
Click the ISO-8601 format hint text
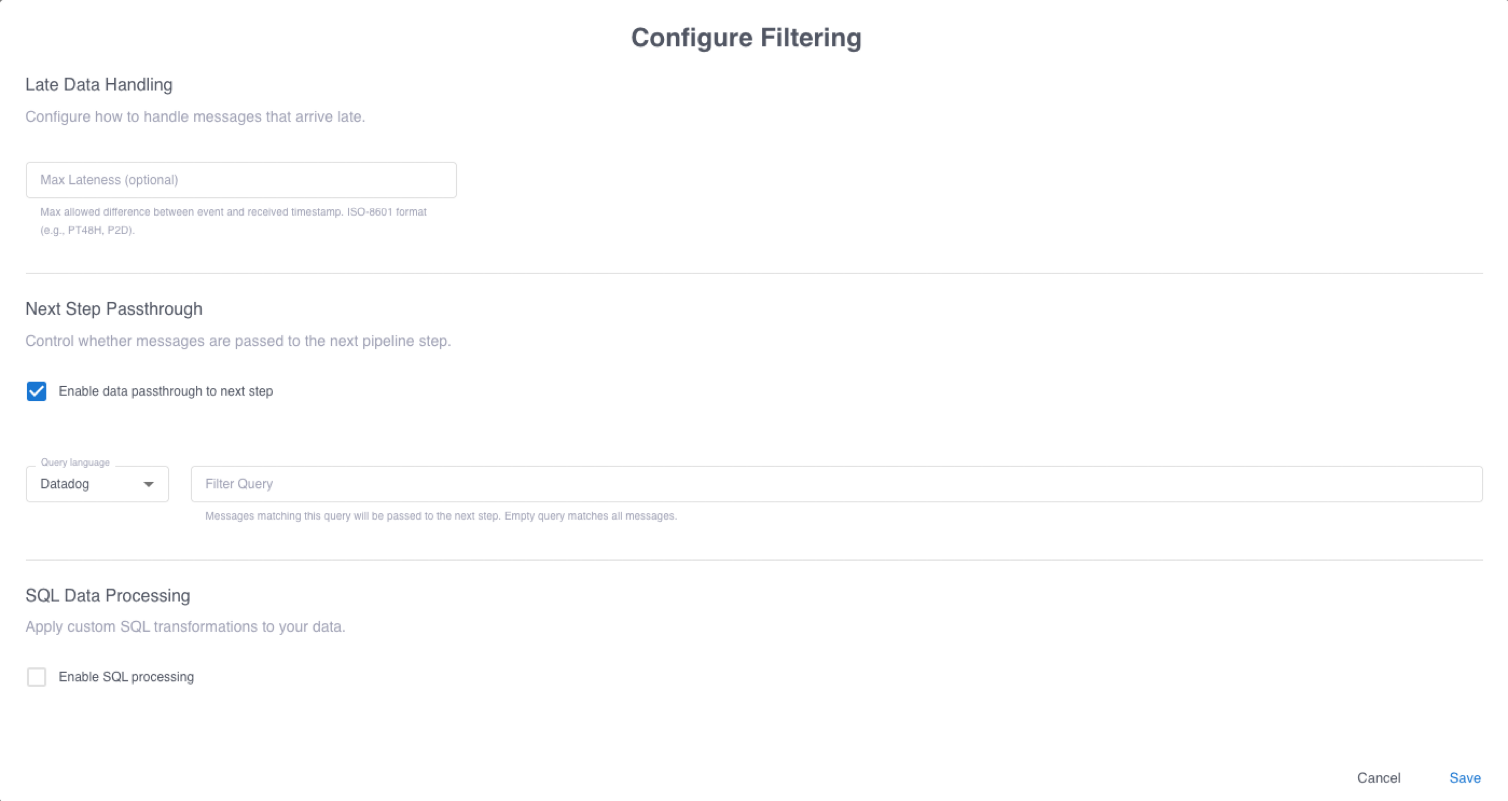[x=232, y=221]
